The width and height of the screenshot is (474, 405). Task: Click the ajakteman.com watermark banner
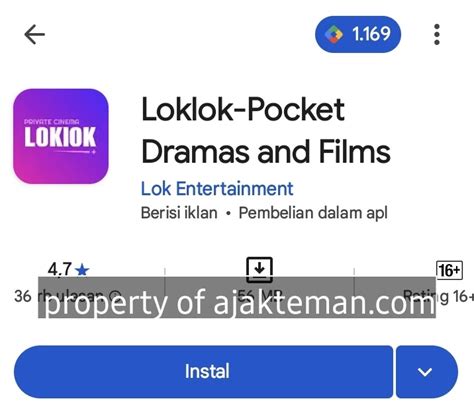[x=237, y=297]
